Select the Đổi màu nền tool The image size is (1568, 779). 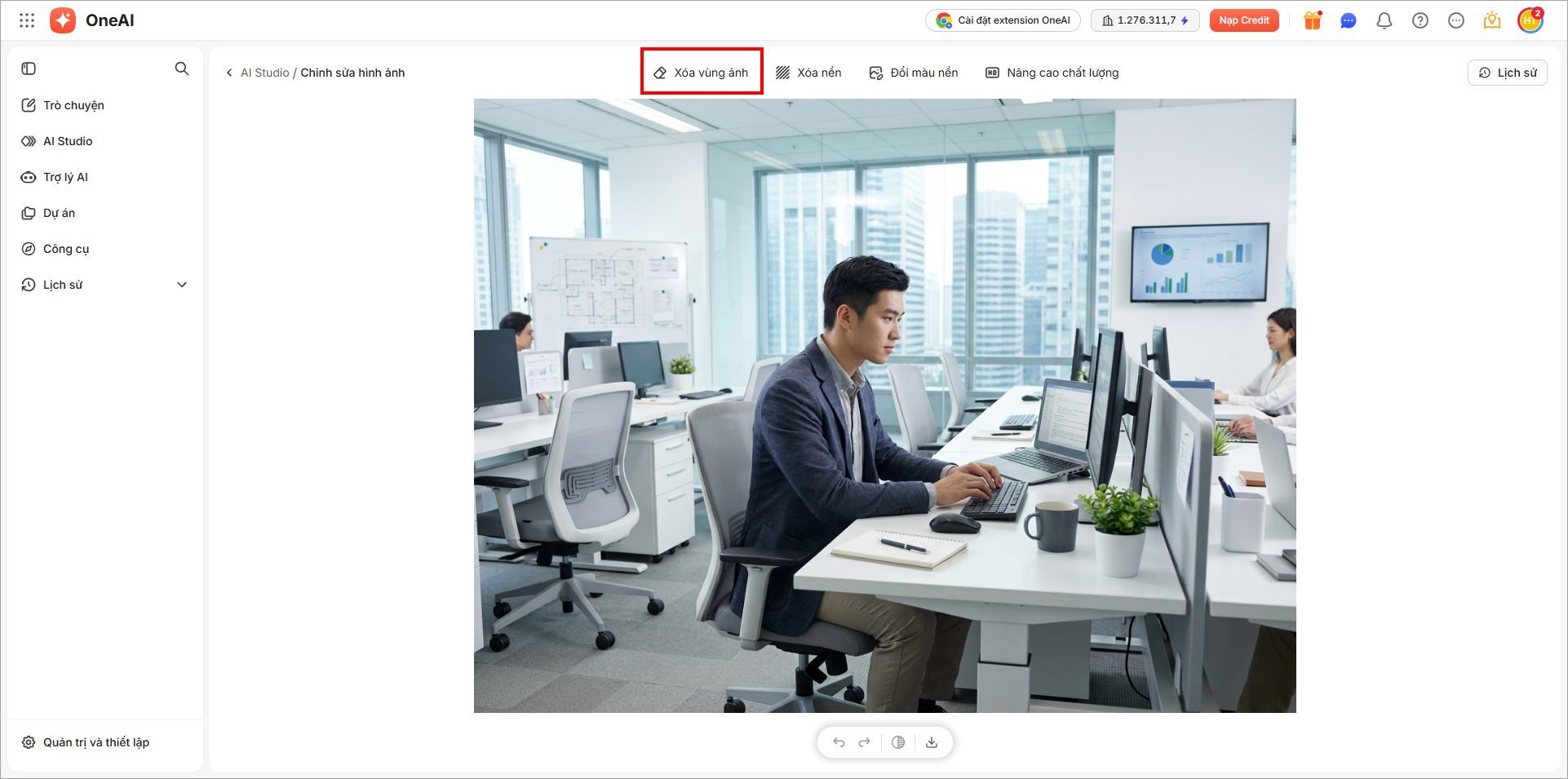point(914,73)
